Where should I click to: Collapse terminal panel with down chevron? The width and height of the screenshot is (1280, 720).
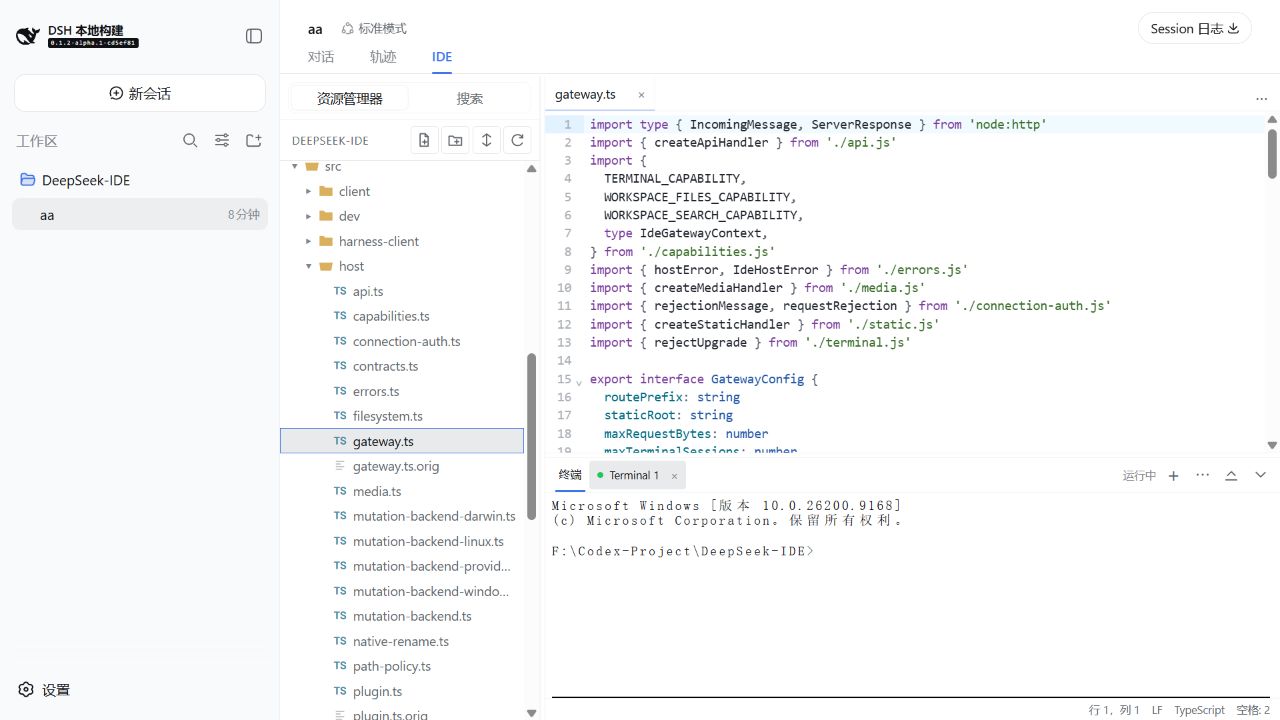point(1260,475)
